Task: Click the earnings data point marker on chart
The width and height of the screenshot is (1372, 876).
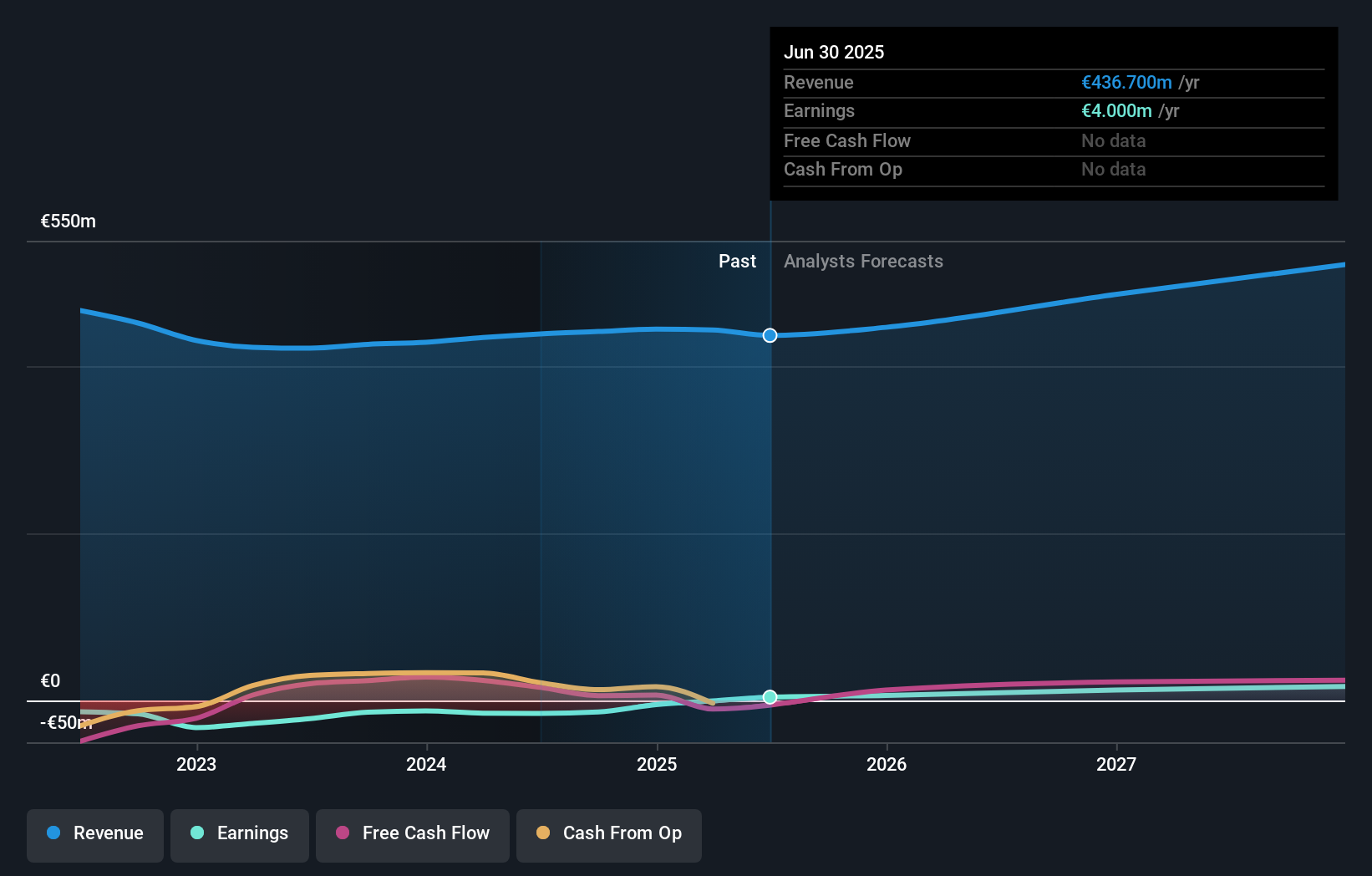Action: (x=770, y=696)
